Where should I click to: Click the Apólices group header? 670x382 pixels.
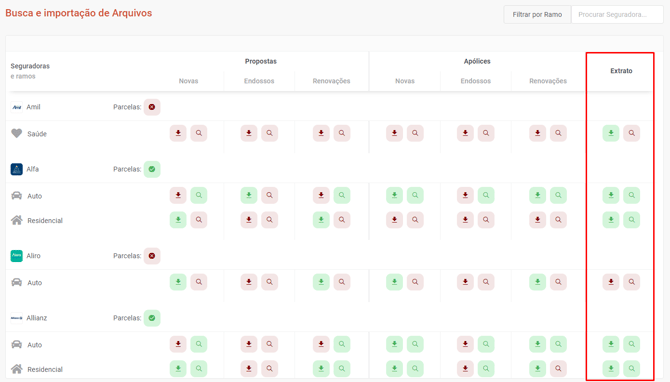477,62
